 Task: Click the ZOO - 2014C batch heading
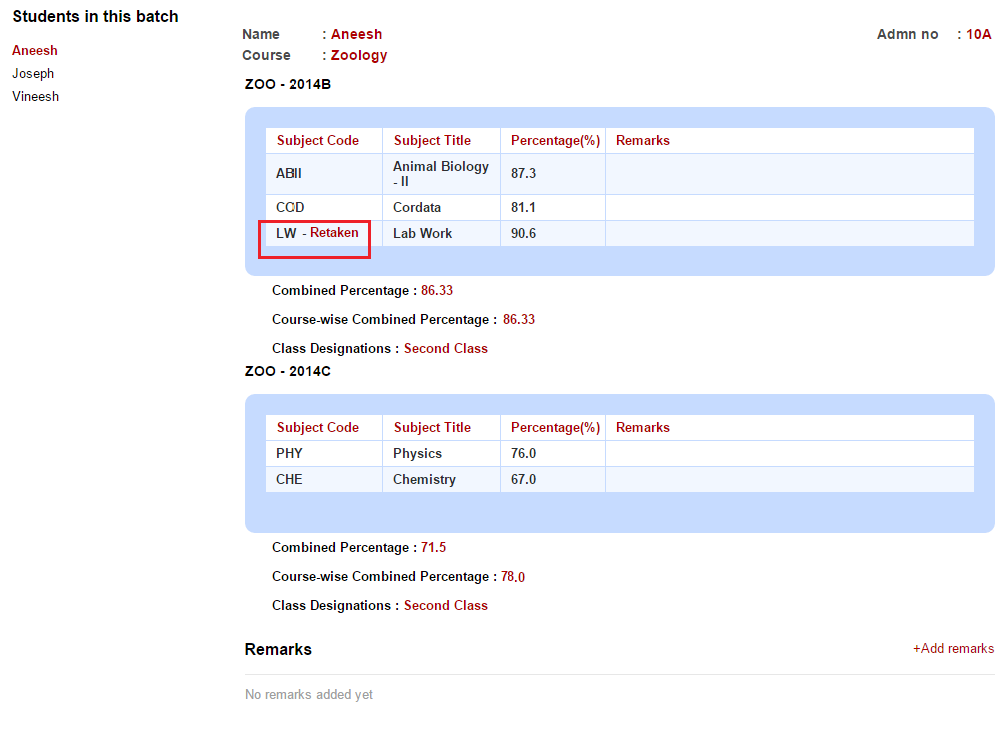click(288, 371)
